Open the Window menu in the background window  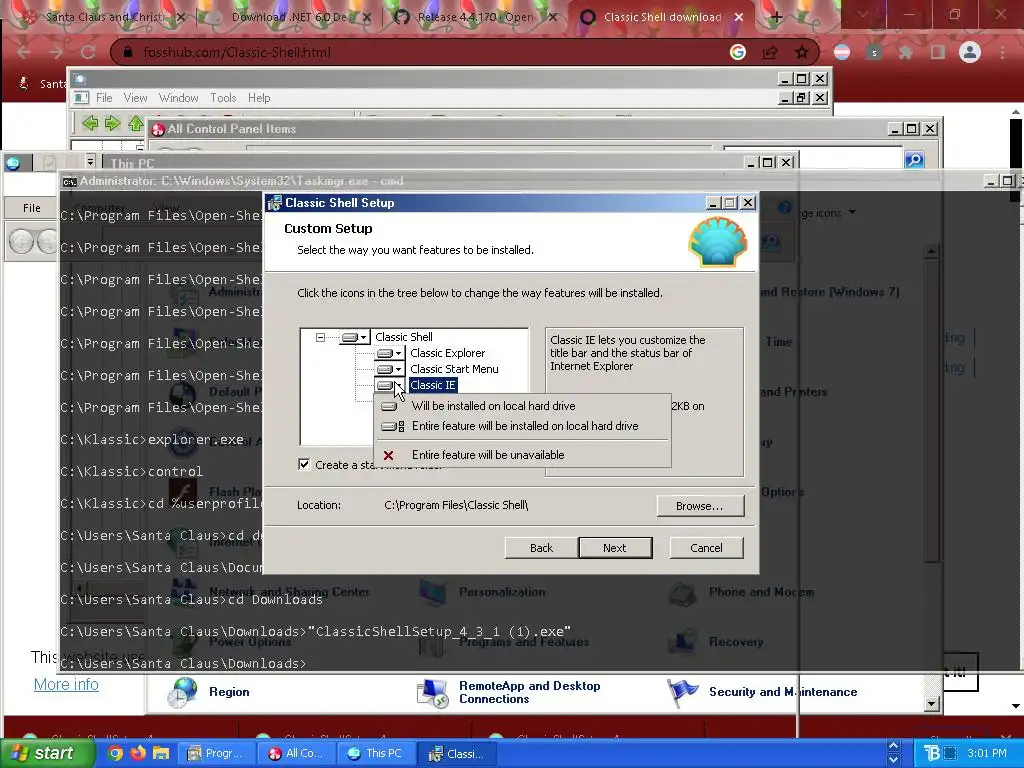coord(178,98)
